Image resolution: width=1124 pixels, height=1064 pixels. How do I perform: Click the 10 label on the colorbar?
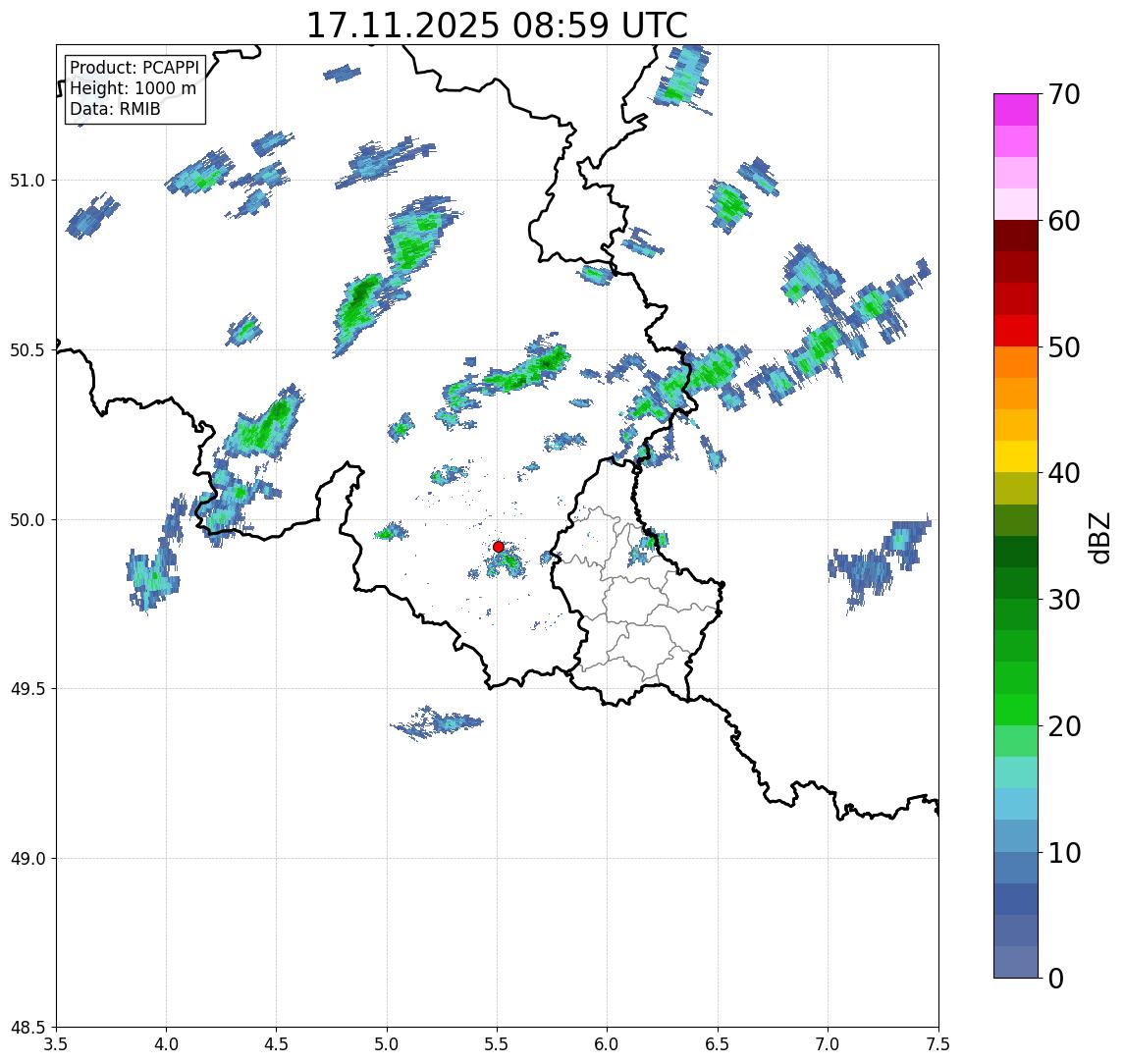(x=1064, y=853)
